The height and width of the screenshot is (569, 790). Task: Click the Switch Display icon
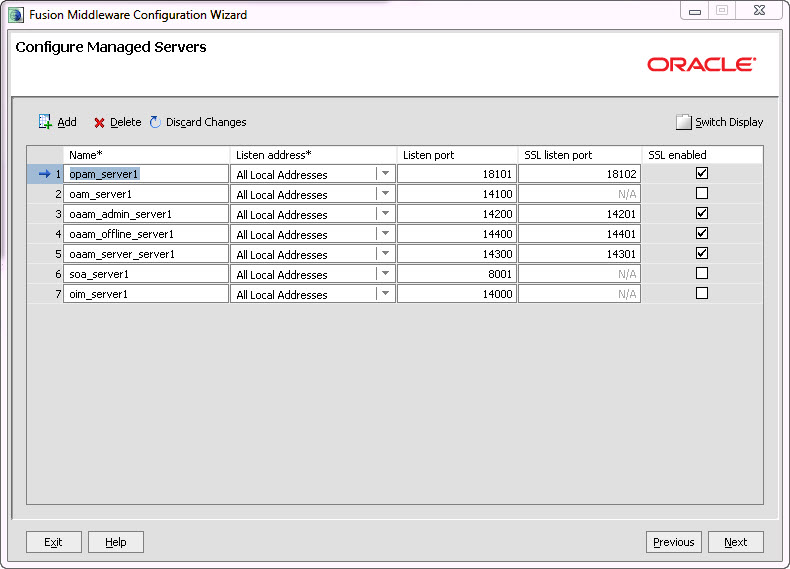[x=683, y=122]
